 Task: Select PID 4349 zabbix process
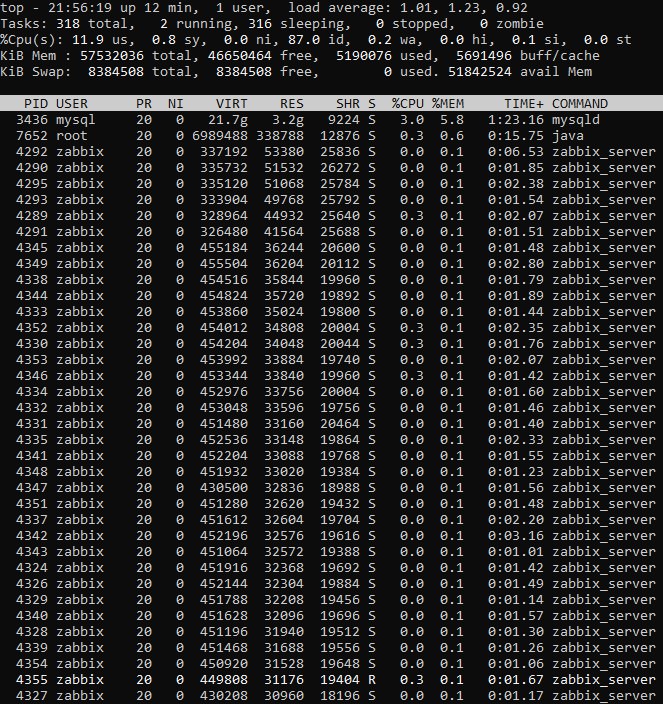coord(31,264)
